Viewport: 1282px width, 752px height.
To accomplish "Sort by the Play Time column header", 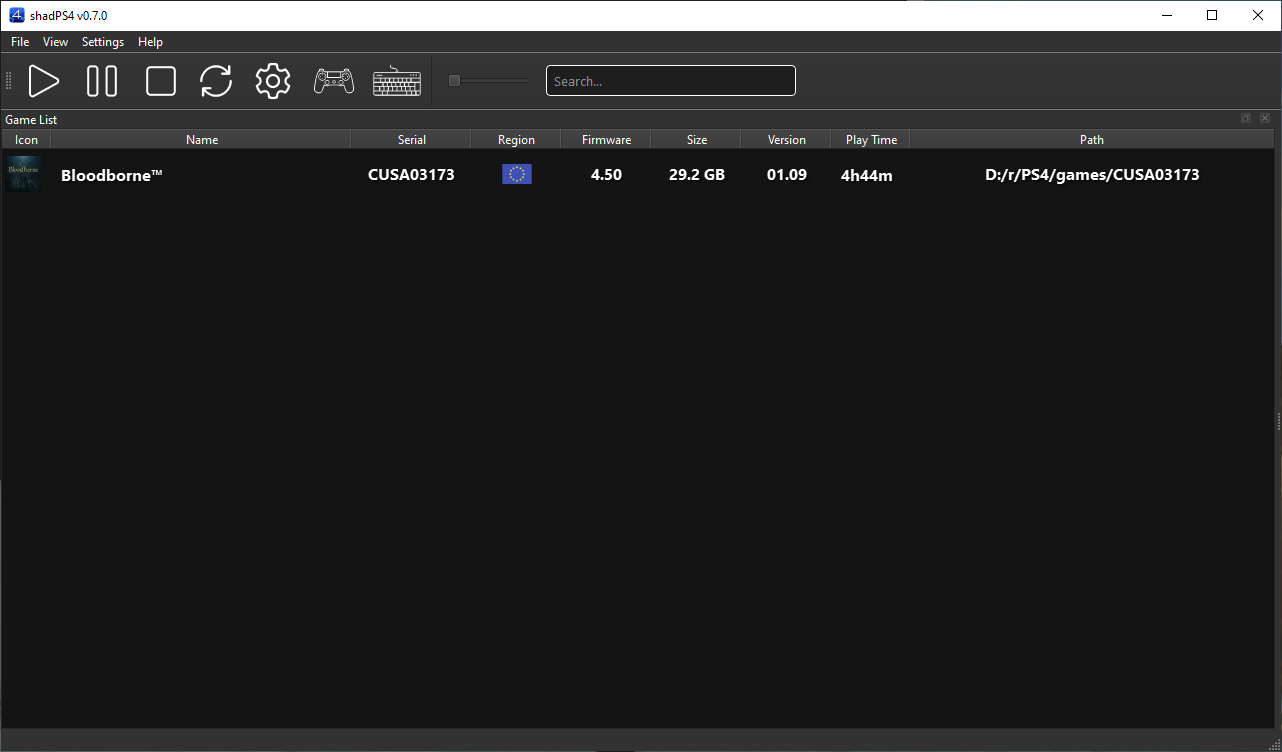I will pos(871,140).
